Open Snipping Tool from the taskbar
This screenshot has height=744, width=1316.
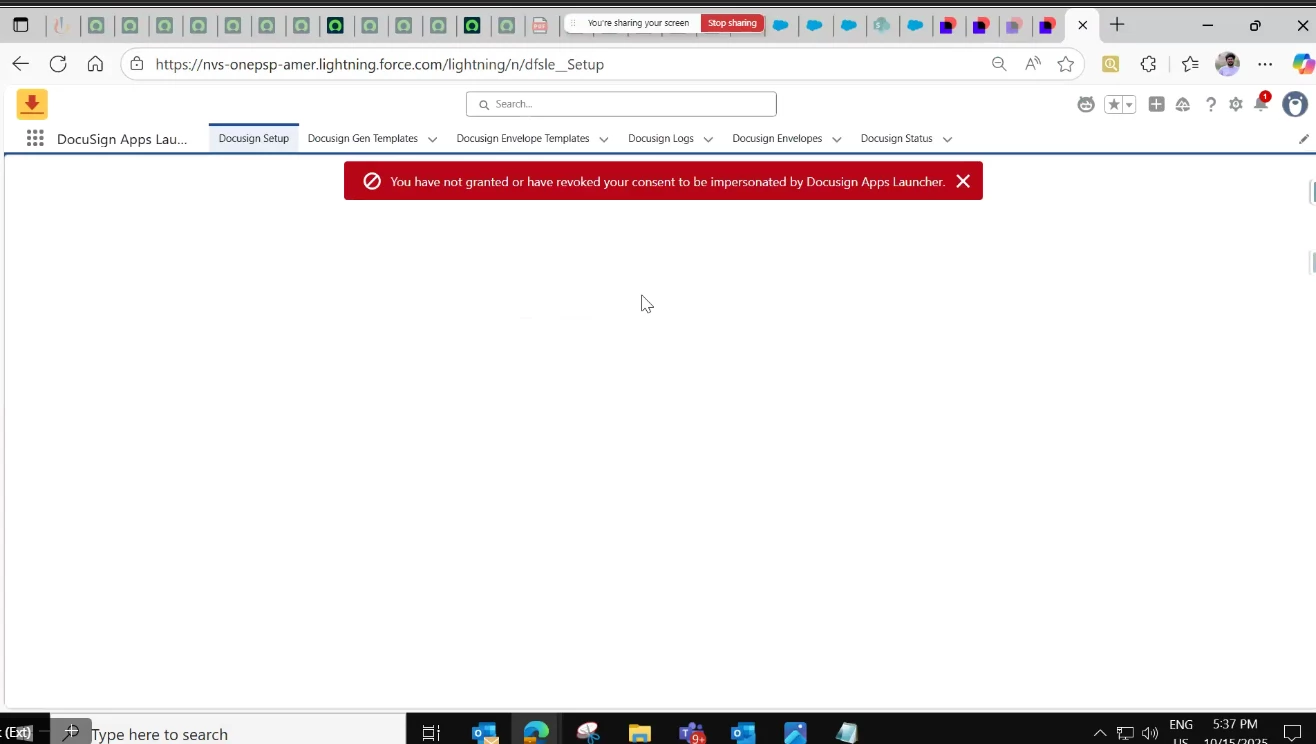point(588,733)
